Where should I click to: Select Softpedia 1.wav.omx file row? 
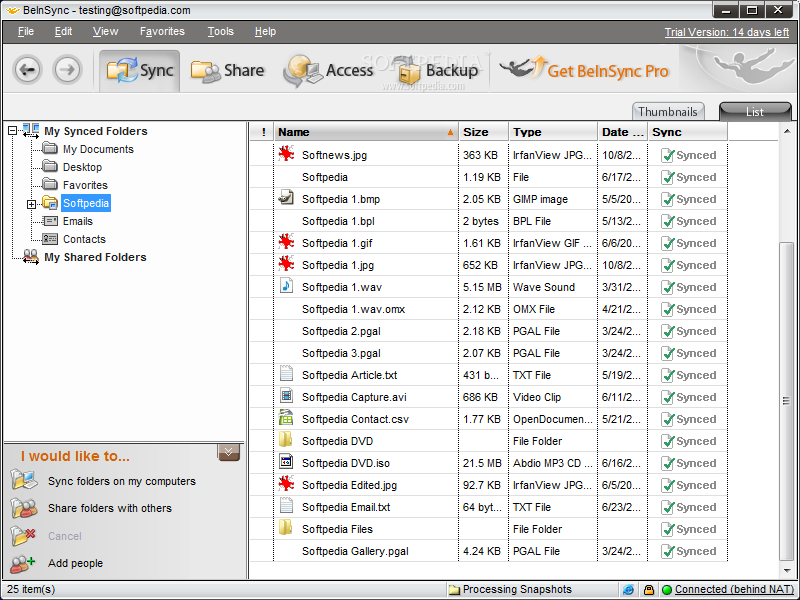(x=489, y=309)
